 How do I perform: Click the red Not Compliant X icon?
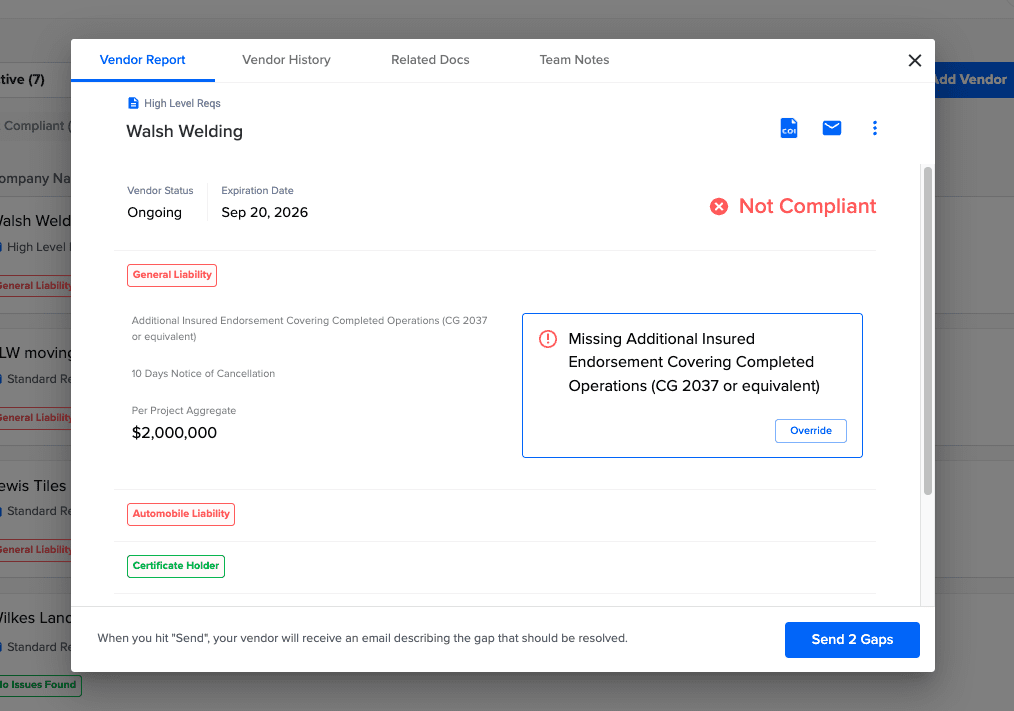click(x=718, y=206)
